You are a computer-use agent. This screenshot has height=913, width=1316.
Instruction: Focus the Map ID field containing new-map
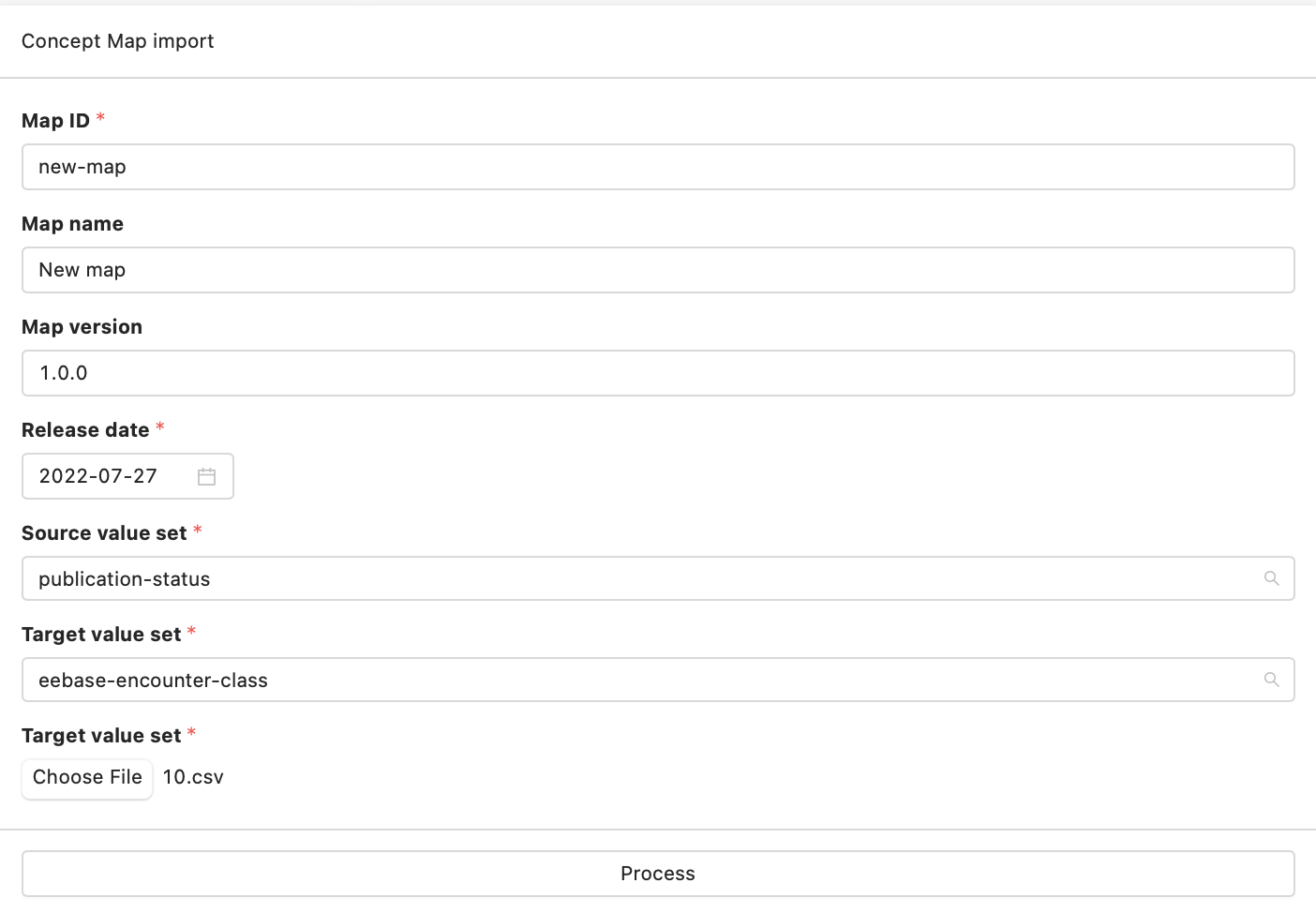coord(656,167)
